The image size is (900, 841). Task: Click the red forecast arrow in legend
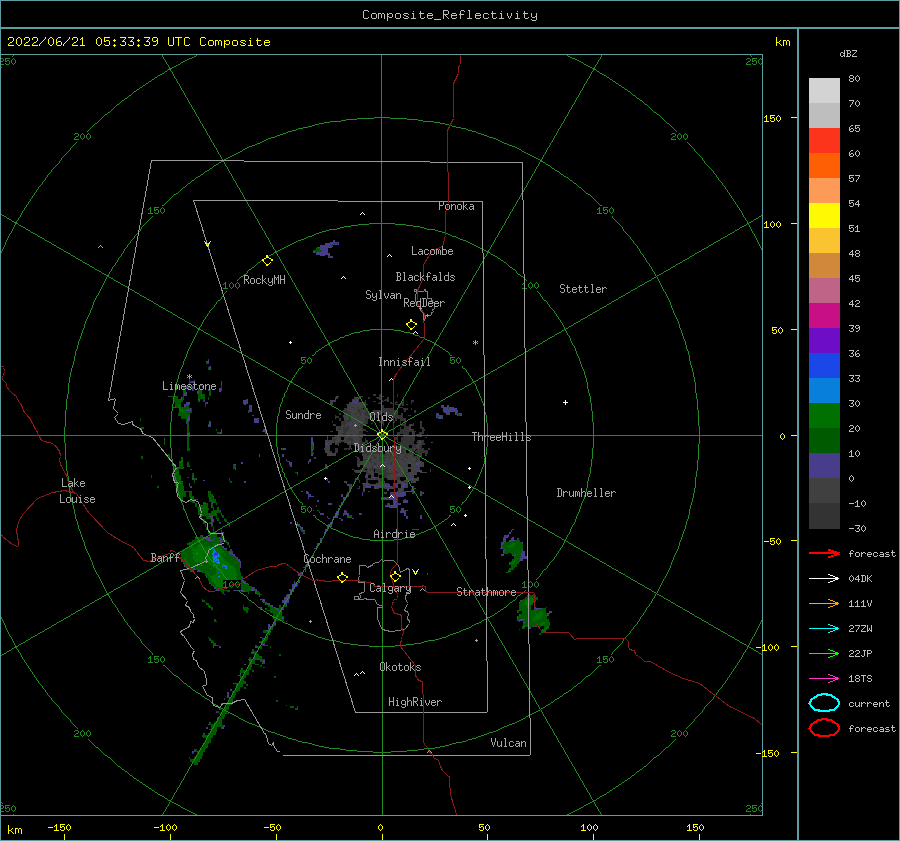tap(824, 553)
